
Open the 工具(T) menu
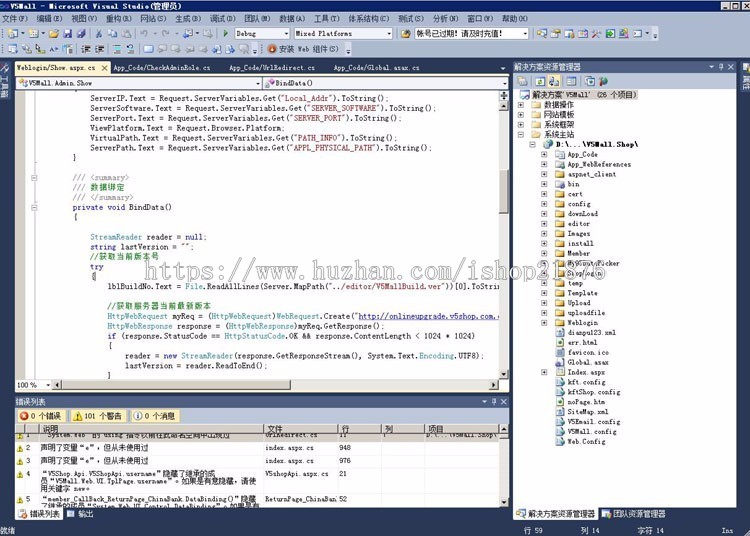[x=326, y=19]
